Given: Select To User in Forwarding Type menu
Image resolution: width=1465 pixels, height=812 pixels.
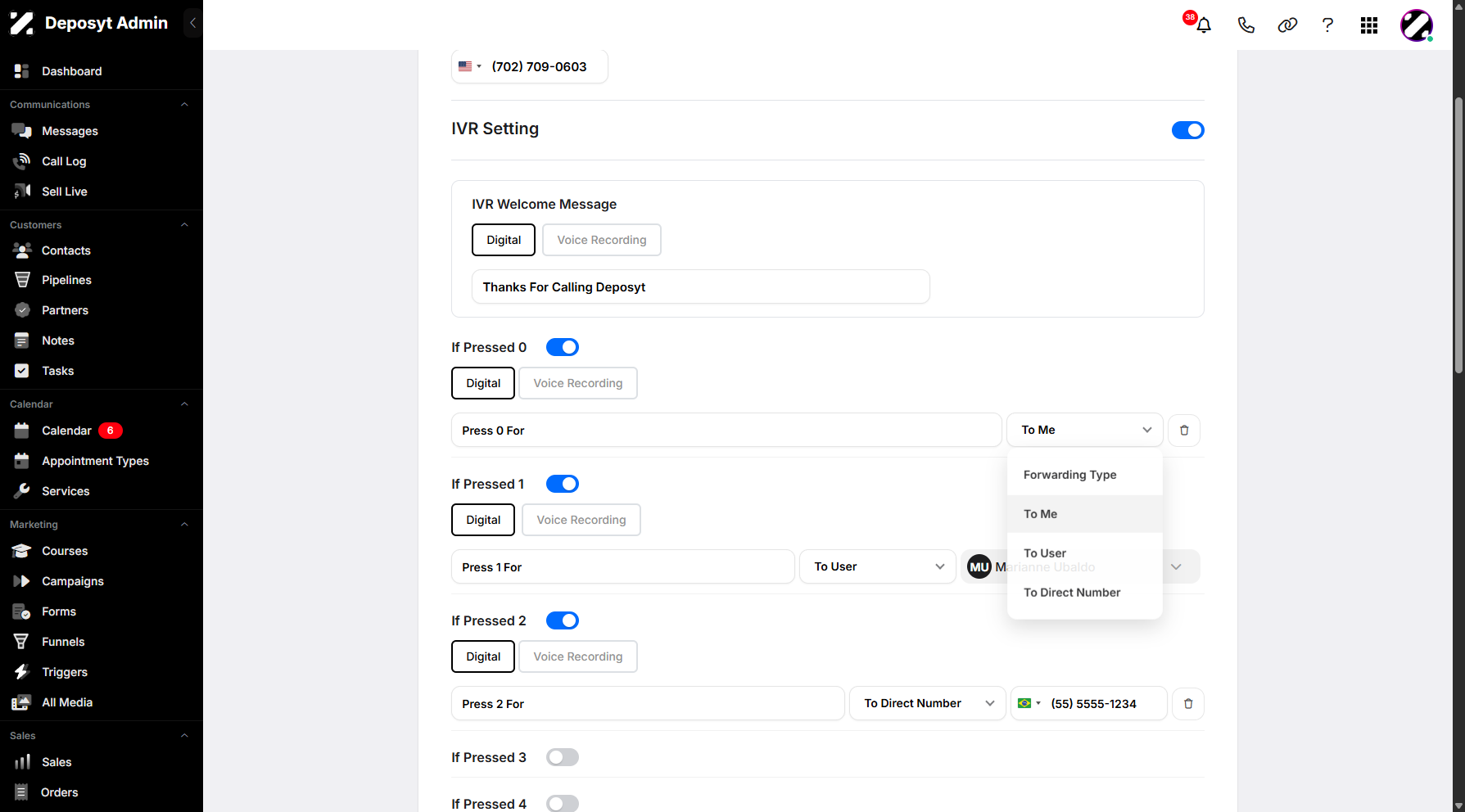Looking at the screenshot, I should 1085,553.
